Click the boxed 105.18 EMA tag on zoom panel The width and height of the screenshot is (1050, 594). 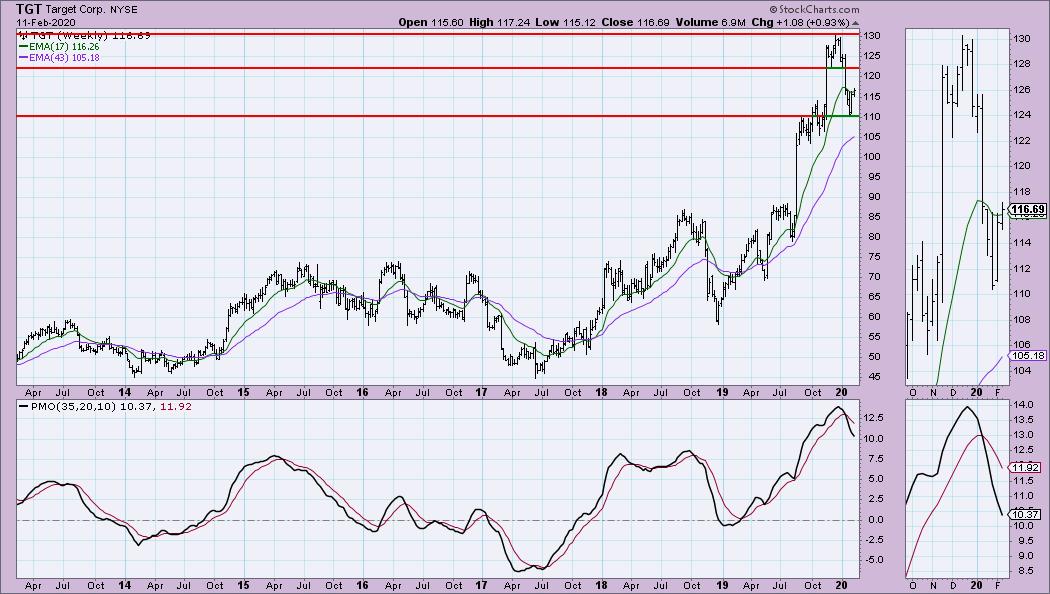1028,356
